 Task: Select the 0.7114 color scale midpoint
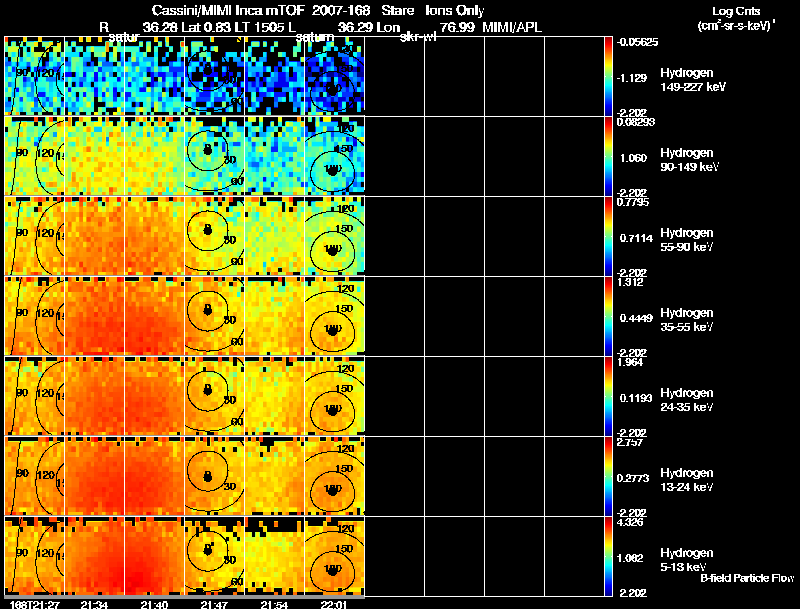point(636,238)
